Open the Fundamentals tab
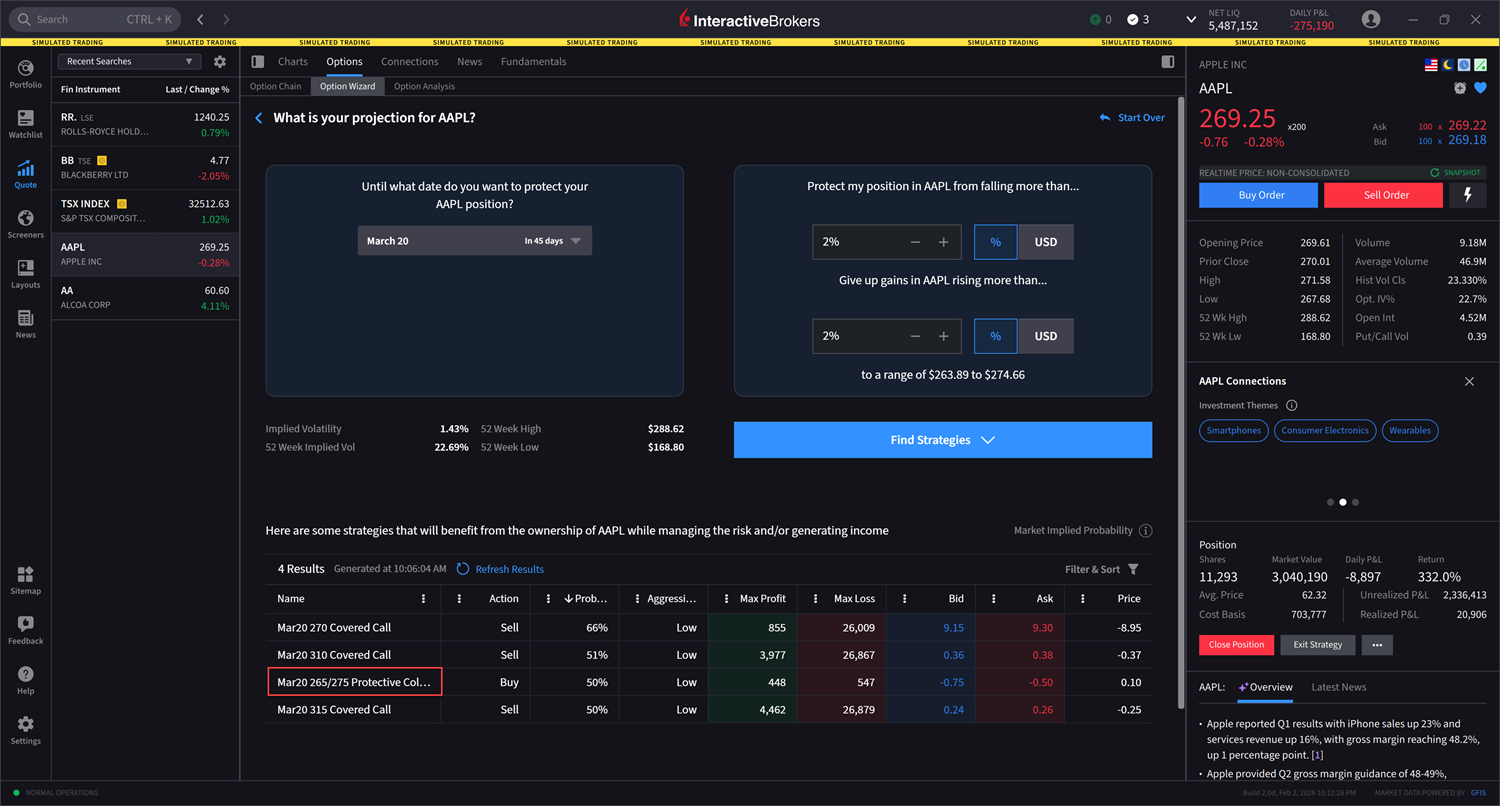Image resolution: width=1500 pixels, height=806 pixels. coord(533,62)
